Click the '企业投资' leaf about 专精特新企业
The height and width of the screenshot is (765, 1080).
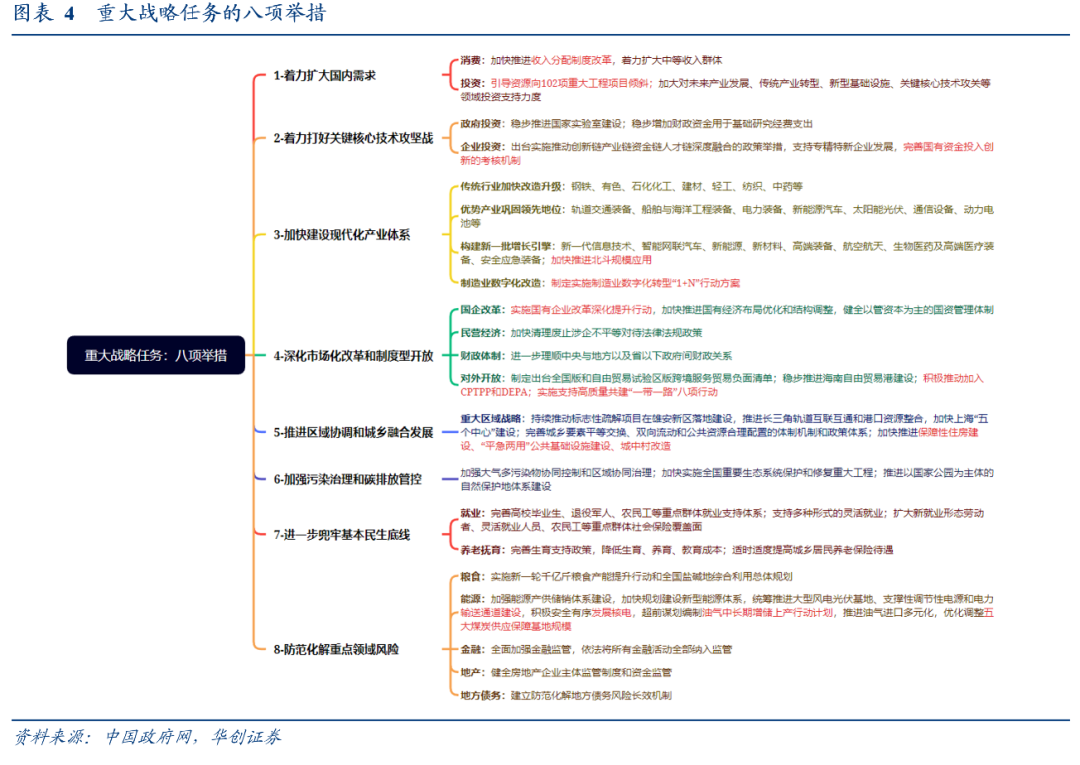click(727, 154)
